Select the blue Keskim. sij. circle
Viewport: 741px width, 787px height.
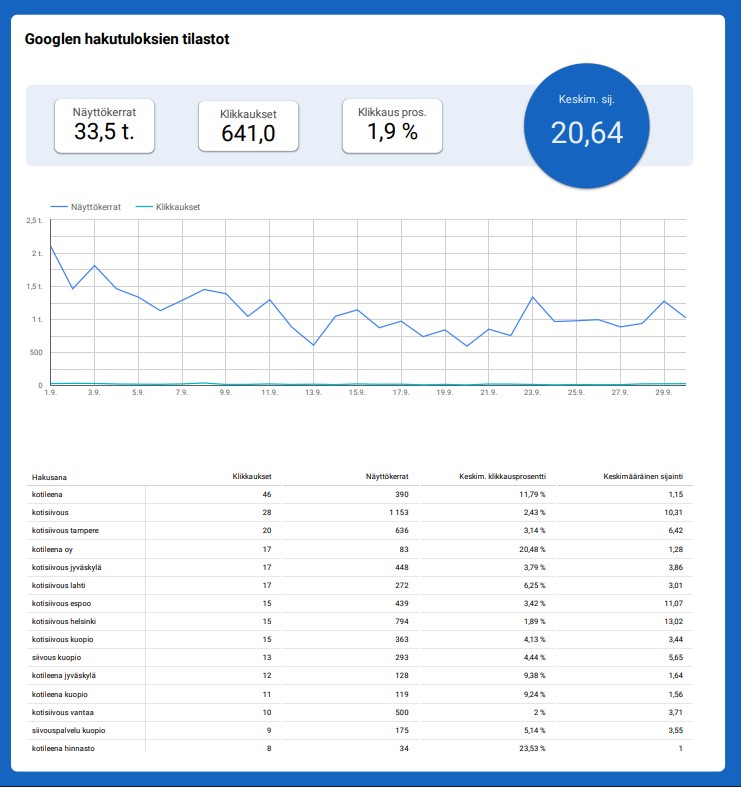[x=586, y=125]
